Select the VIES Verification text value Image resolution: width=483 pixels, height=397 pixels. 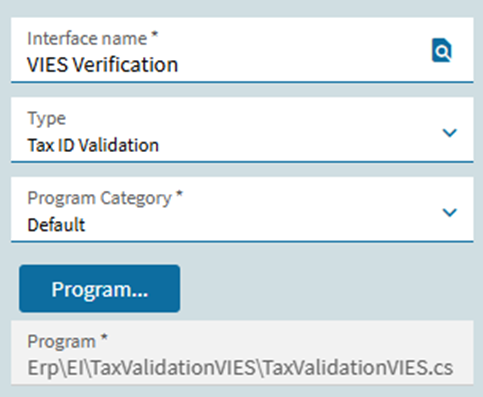tap(103, 64)
